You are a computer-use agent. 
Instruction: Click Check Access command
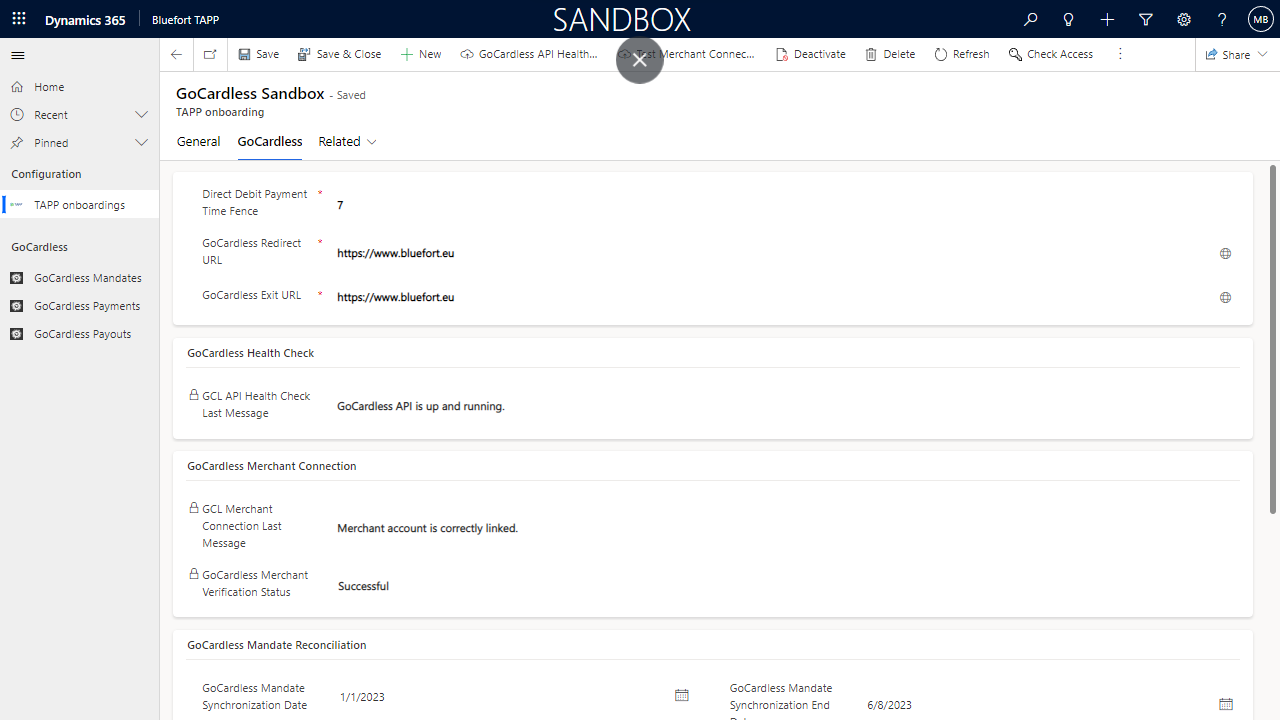click(1051, 55)
